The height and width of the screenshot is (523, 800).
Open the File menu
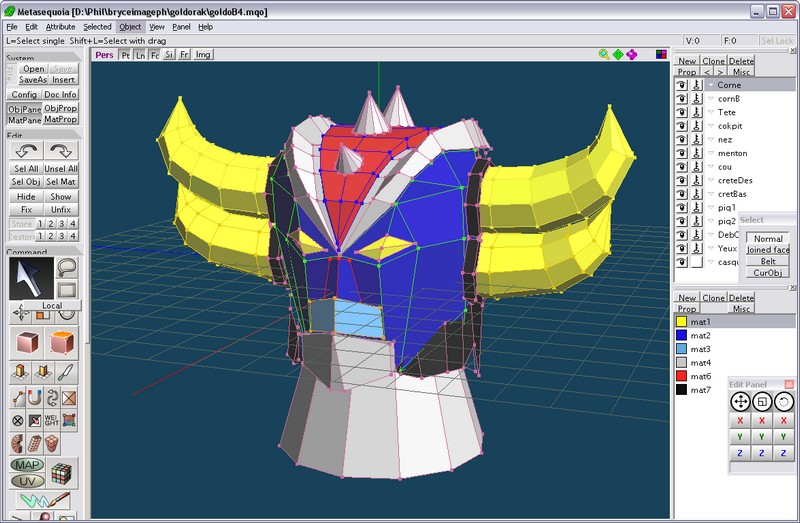pos(12,27)
